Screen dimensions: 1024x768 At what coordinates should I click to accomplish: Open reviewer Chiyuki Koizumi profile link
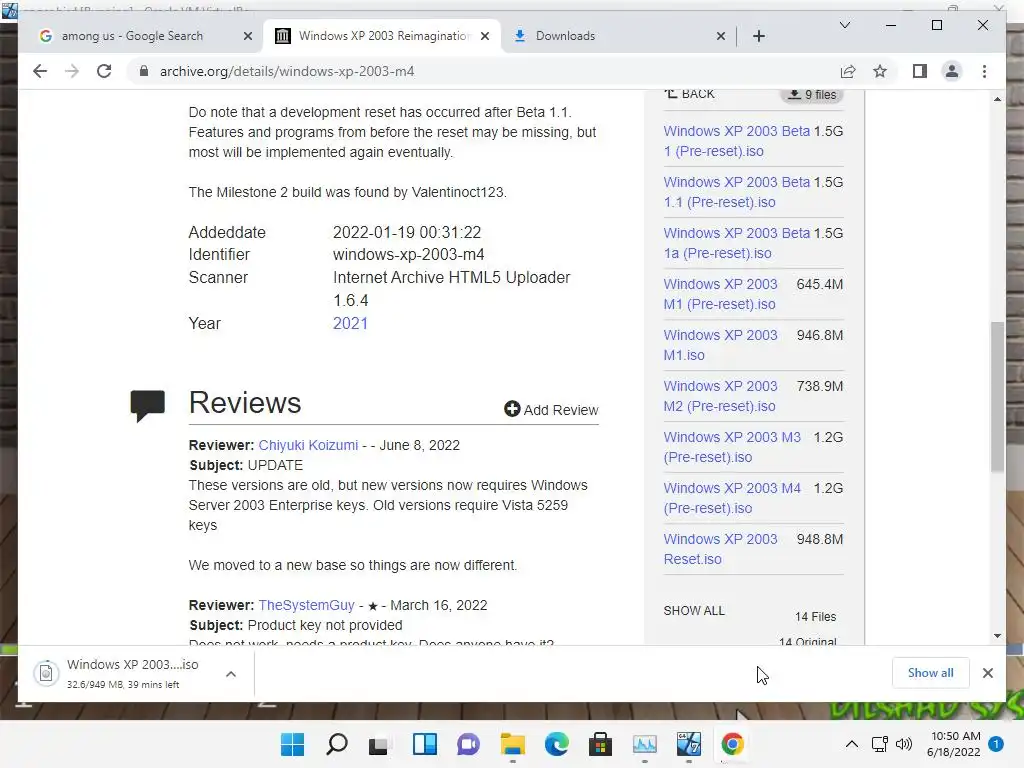coord(308,445)
